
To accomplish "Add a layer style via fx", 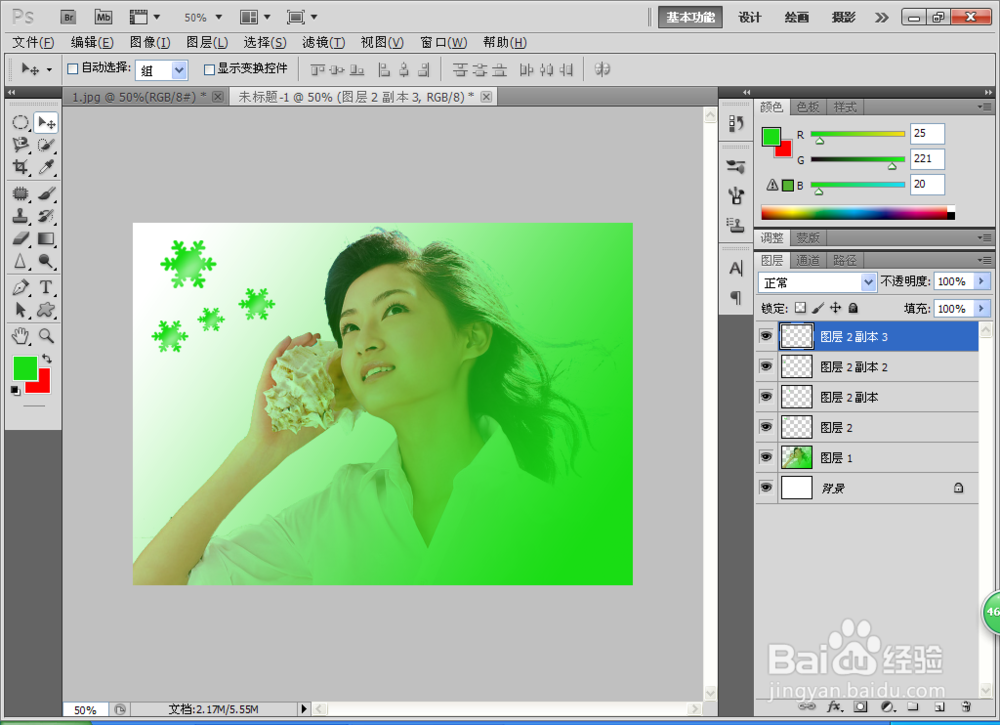I will point(834,707).
